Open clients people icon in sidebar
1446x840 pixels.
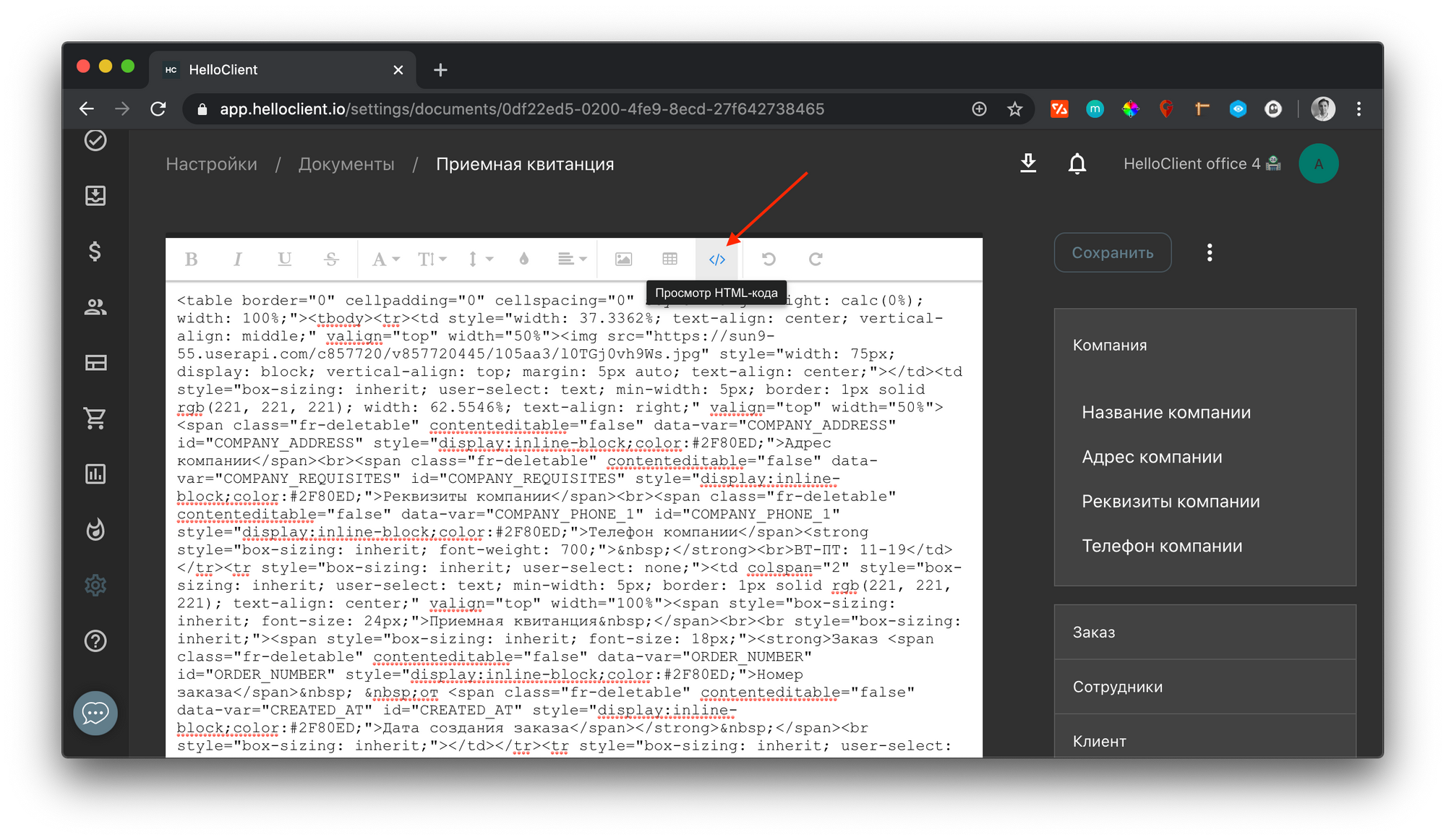95,307
